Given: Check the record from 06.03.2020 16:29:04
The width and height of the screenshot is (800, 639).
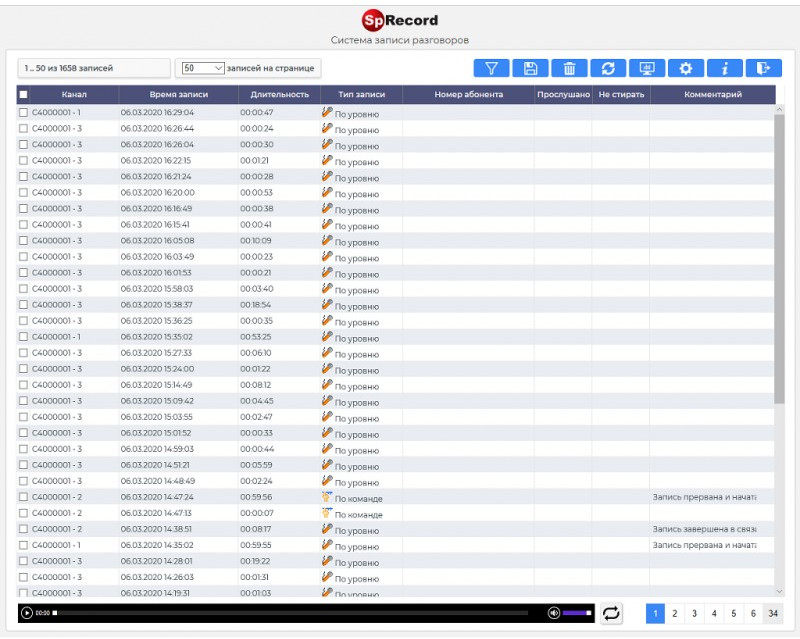Looking at the screenshot, I should pyautogui.click(x=24, y=113).
